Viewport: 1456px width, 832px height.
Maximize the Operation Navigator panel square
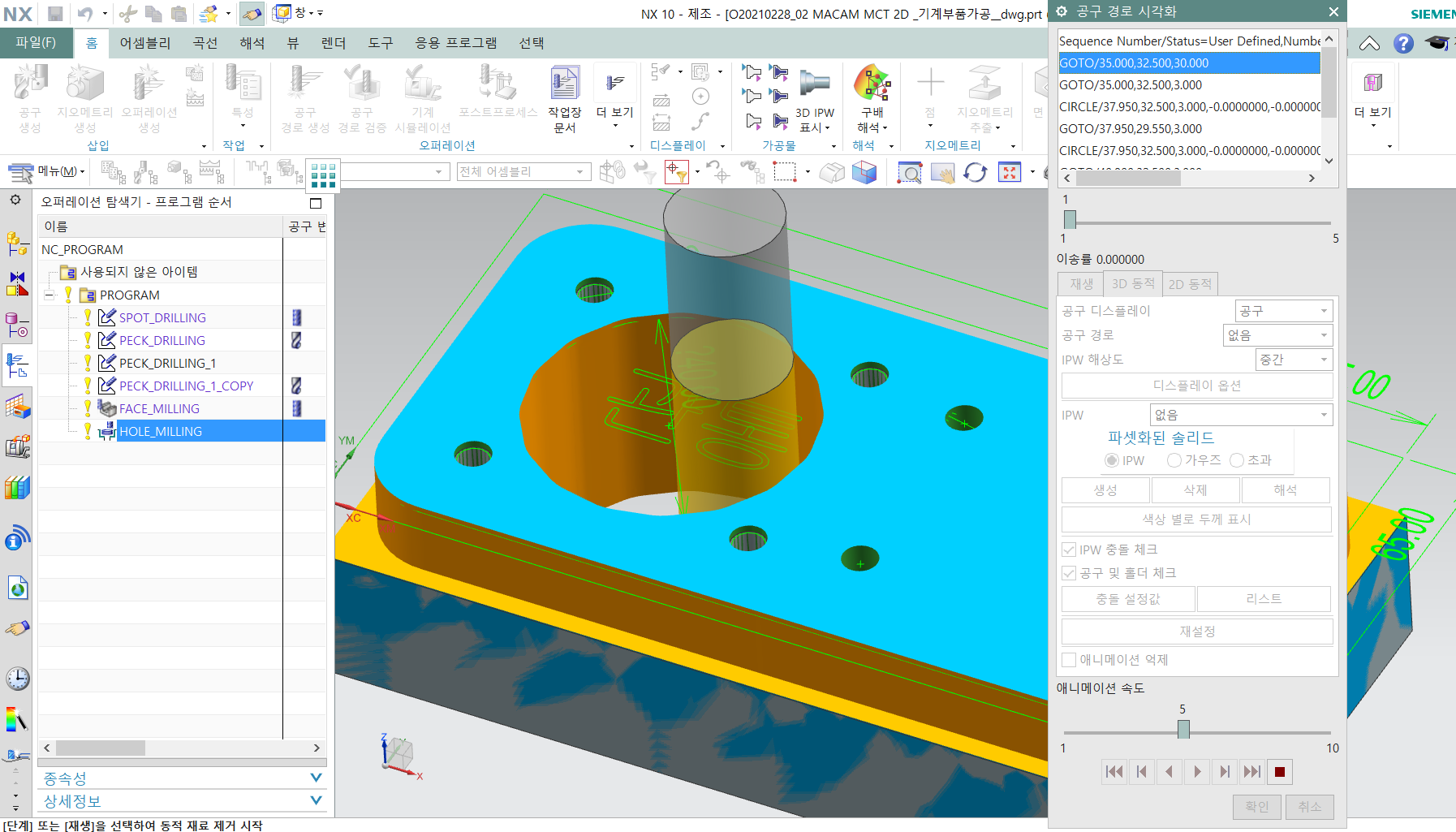pyautogui.click(x=316, y=203)
